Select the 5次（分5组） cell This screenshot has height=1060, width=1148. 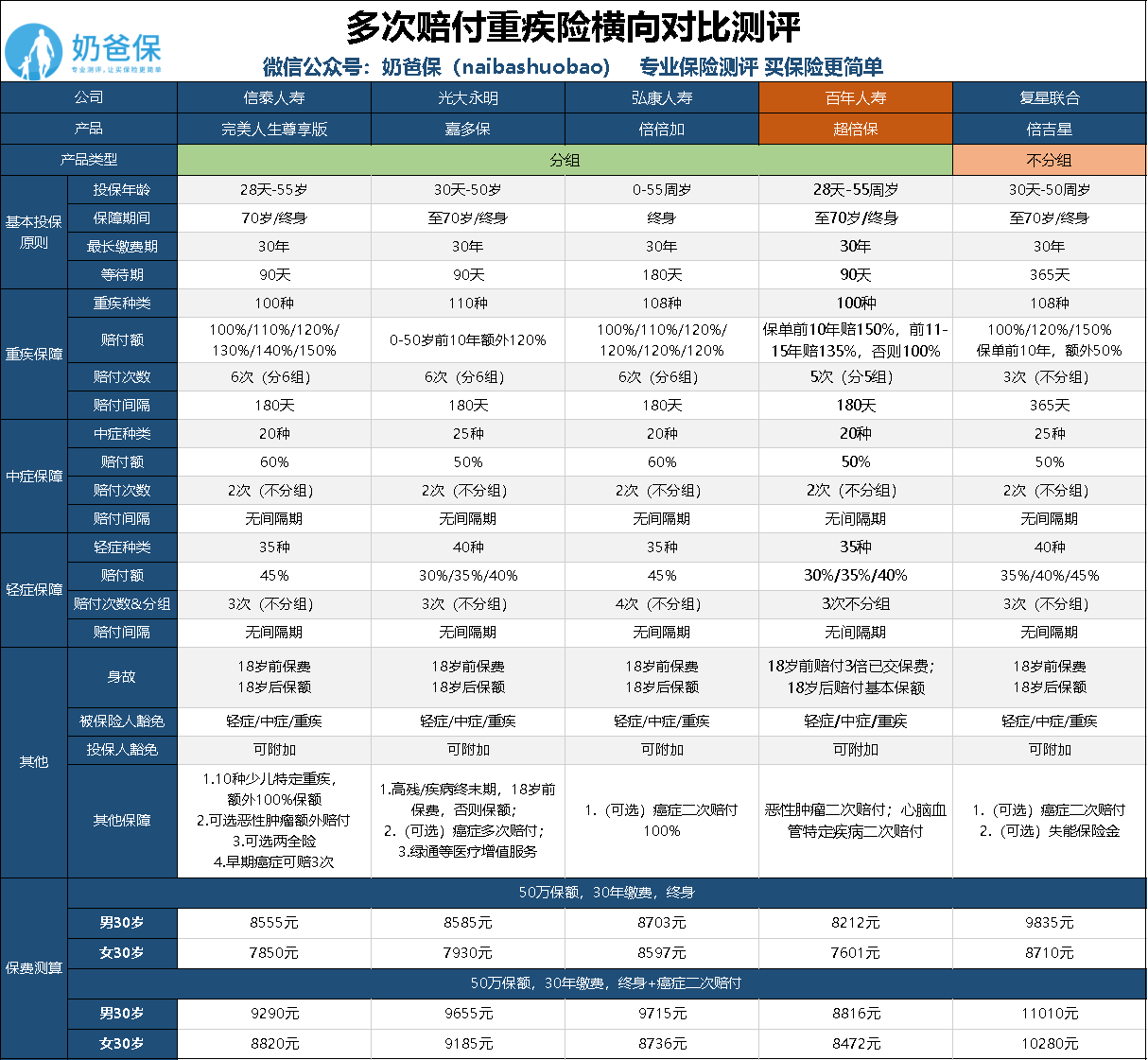pyautogui.click(x=856, y=377)
